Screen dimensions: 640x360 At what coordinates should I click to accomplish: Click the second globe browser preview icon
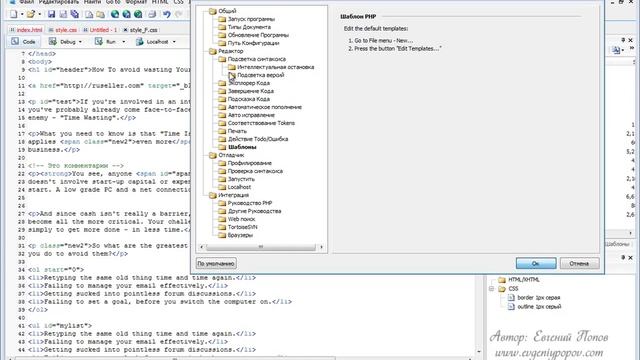click(127, 15)
